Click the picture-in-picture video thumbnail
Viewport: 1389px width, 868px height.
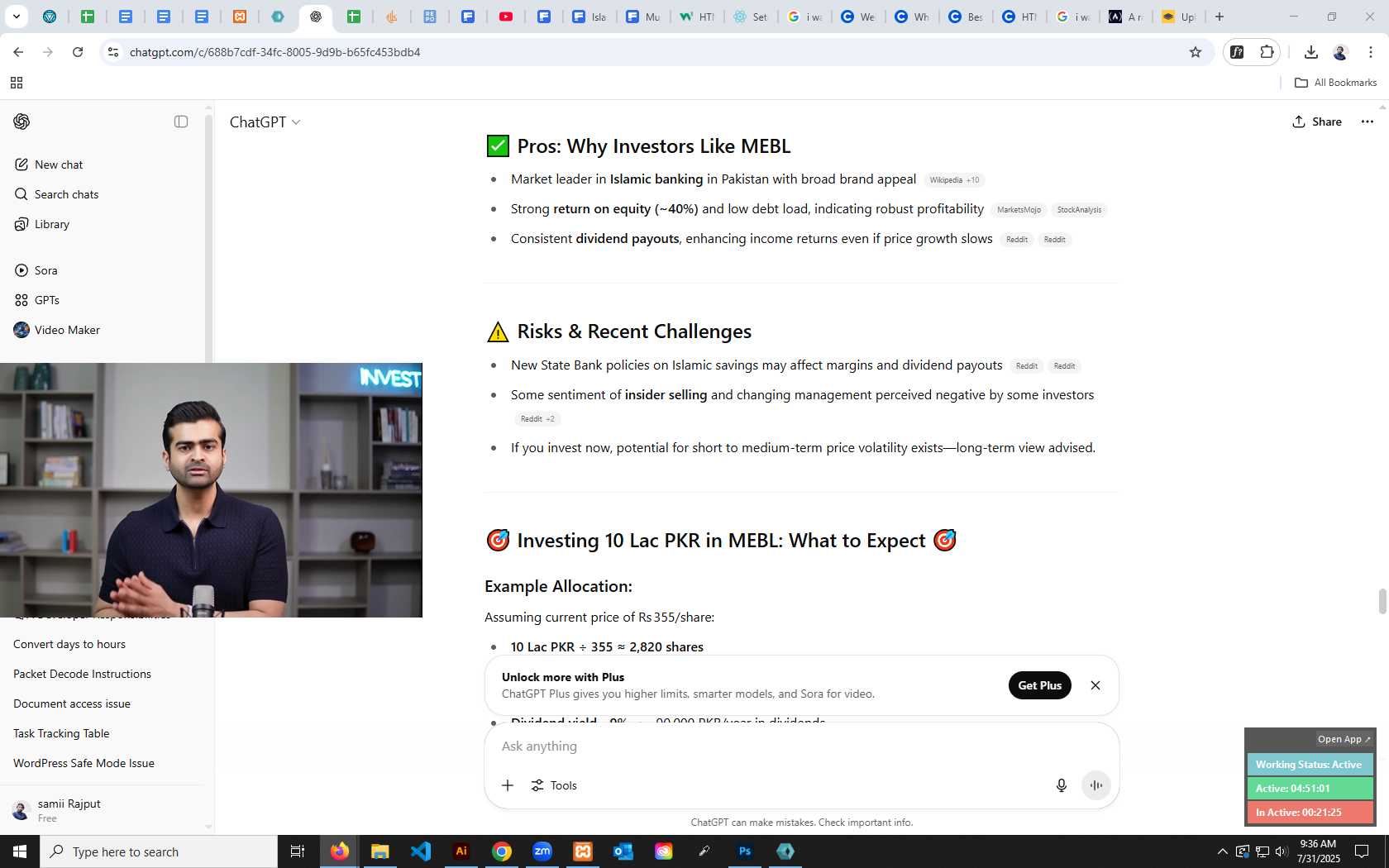211,490
